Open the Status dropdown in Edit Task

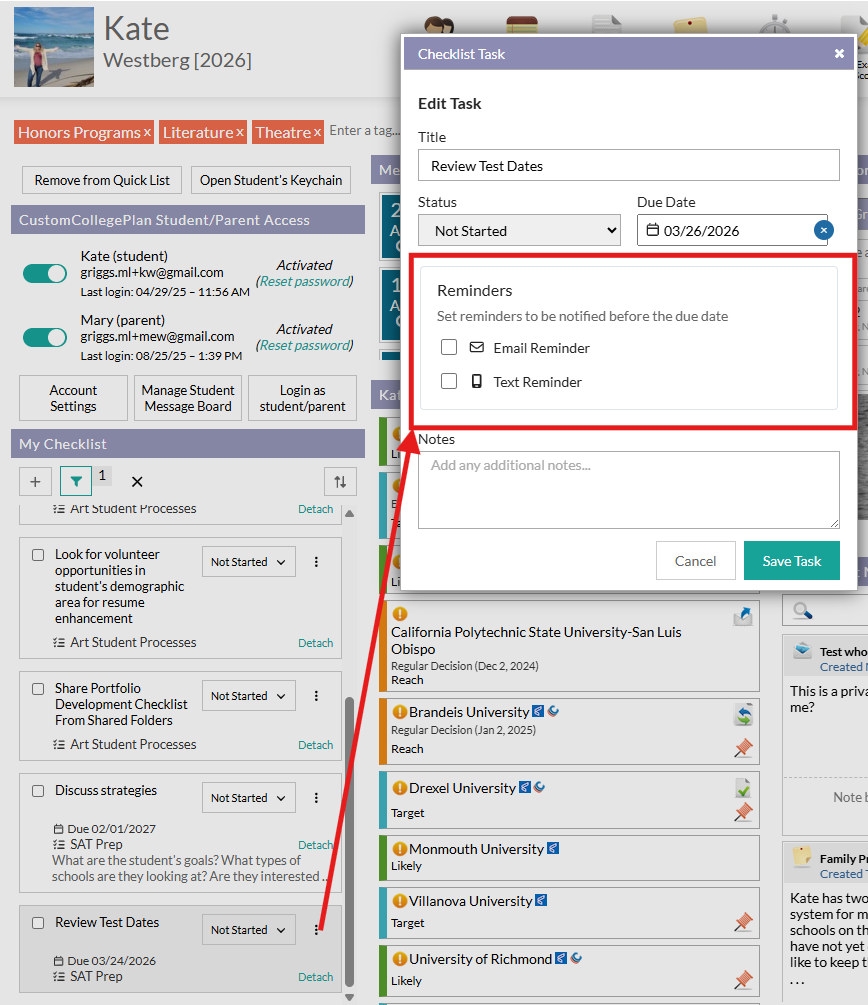(519, 230)
